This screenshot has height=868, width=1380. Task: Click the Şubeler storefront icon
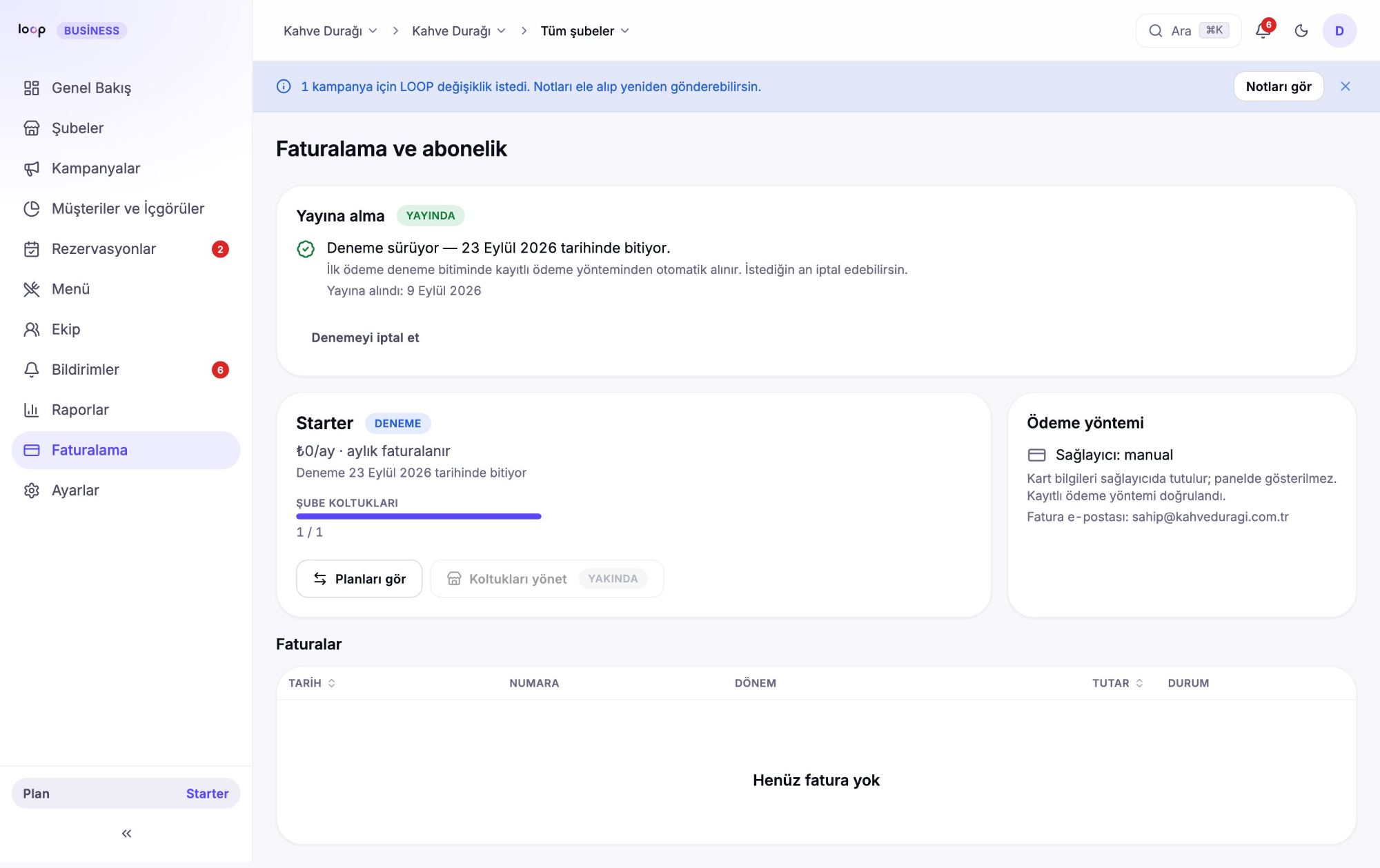click(x=32, y=128)
